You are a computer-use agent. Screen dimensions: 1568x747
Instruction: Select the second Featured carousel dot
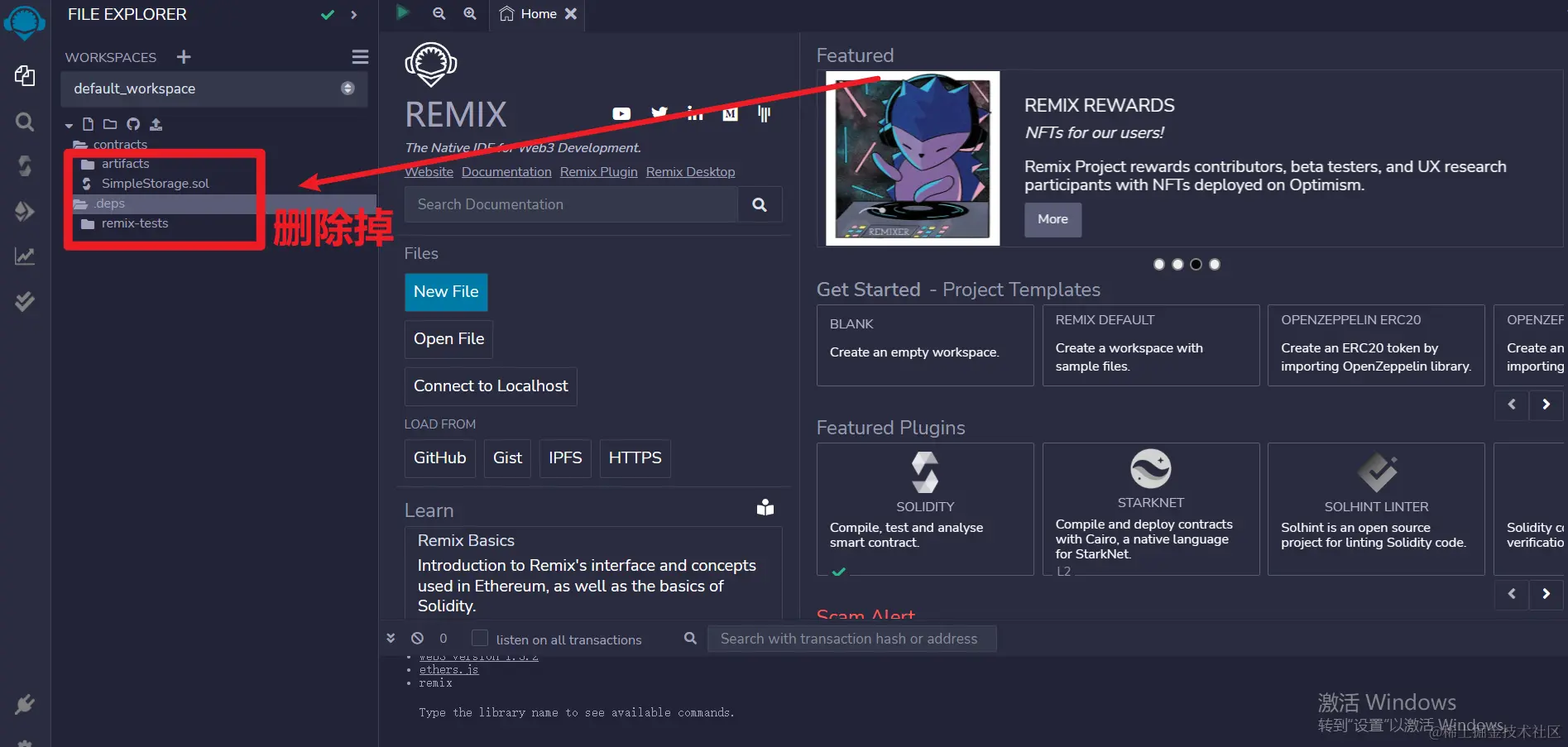pos(1177,264)
